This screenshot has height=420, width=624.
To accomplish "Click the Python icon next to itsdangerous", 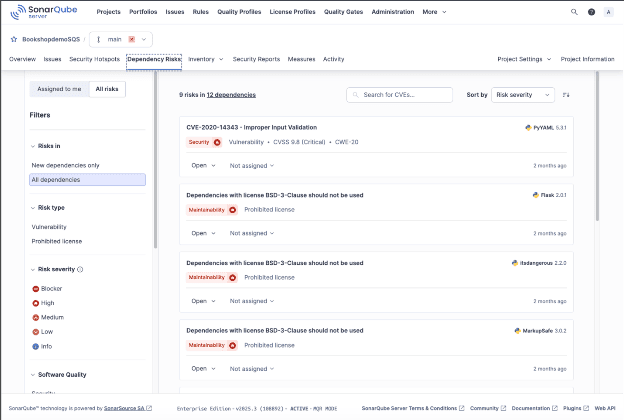I will click(515, 263).
